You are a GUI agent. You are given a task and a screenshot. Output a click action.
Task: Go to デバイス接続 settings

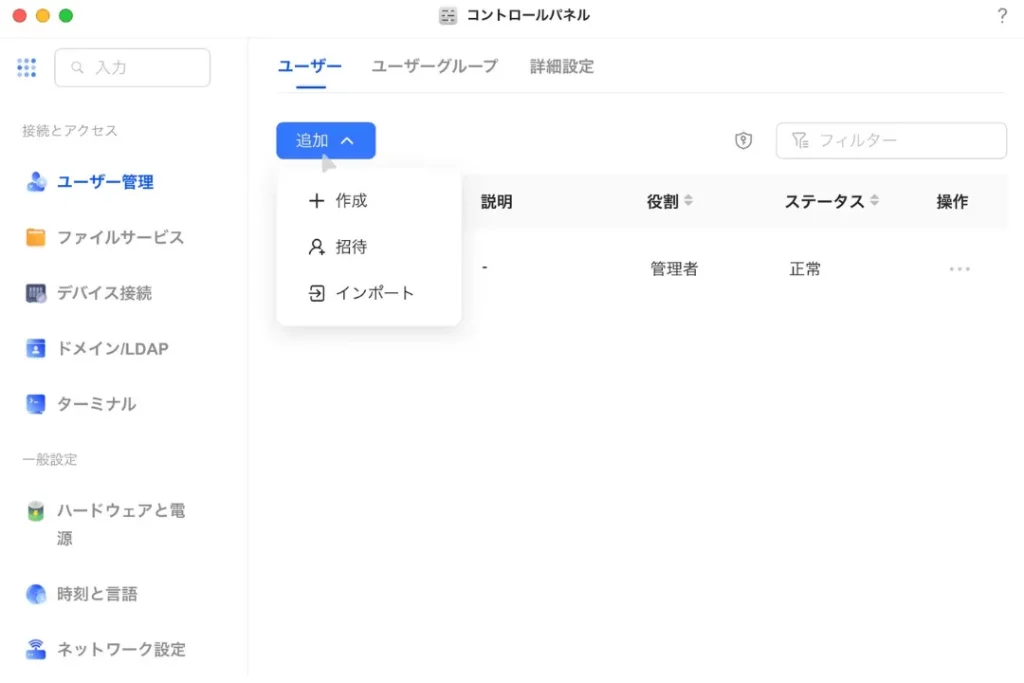pos(104,293)
